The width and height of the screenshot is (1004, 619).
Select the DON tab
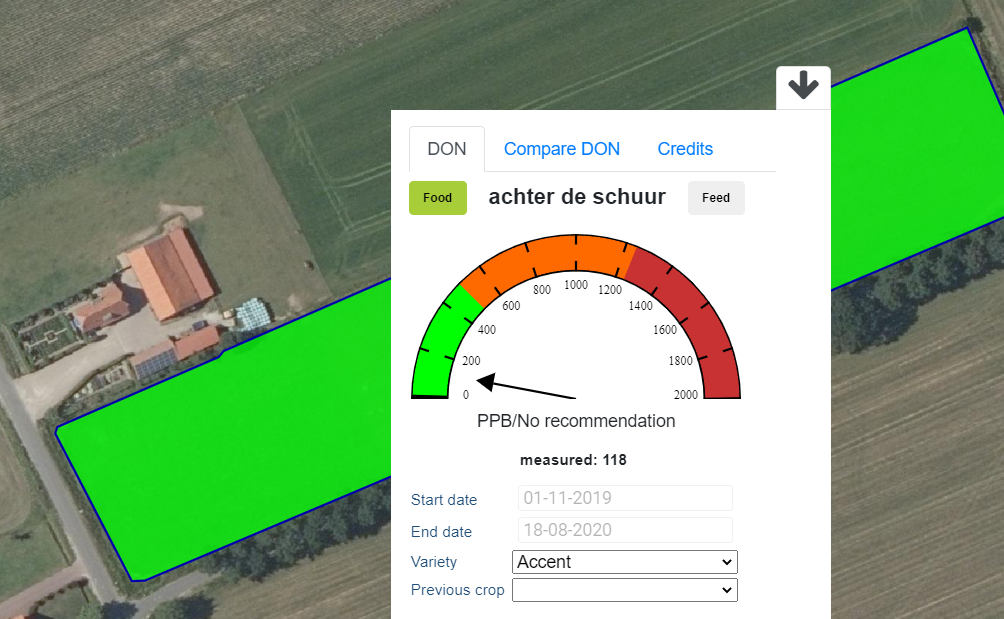pyautogui.click(x=447, y=149)
